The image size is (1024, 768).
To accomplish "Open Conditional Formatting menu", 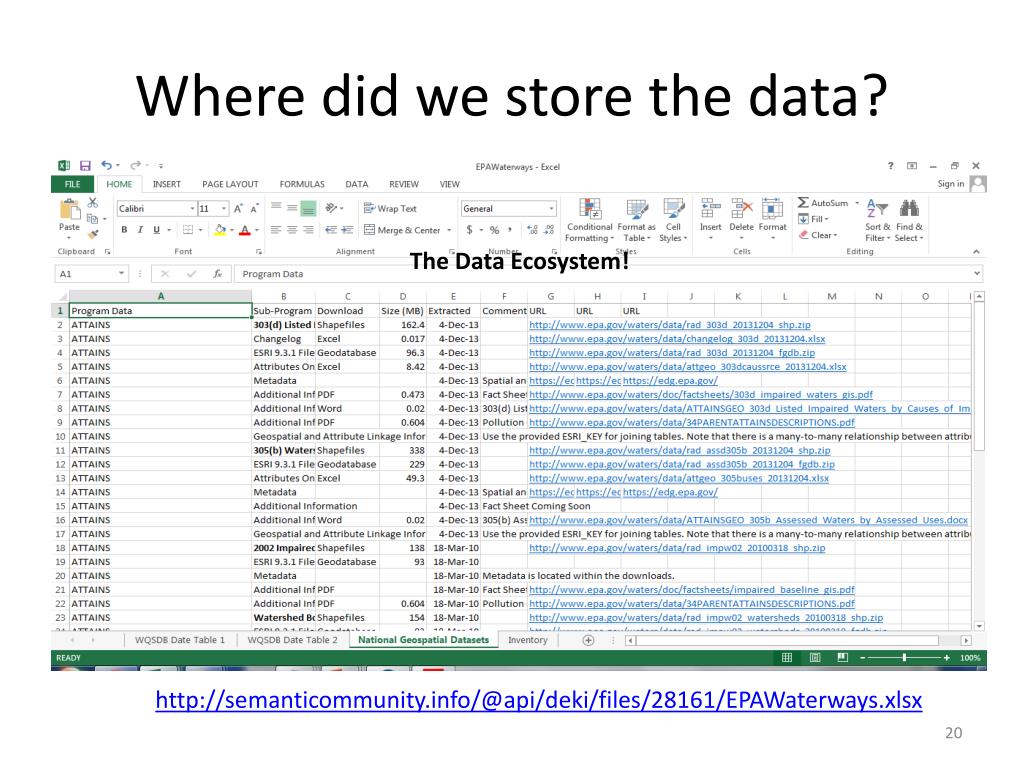I will point(590,220).
